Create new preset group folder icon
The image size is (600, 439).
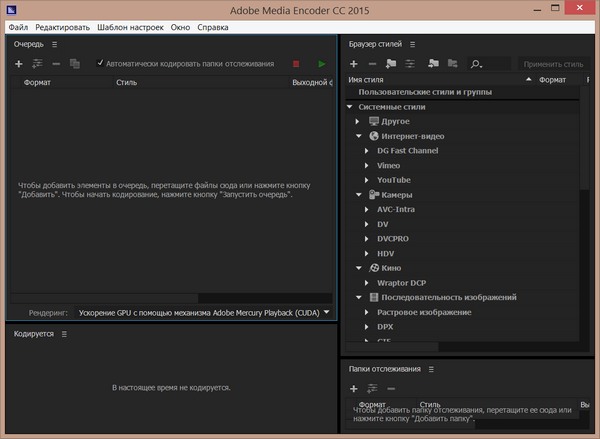(391, 64)
